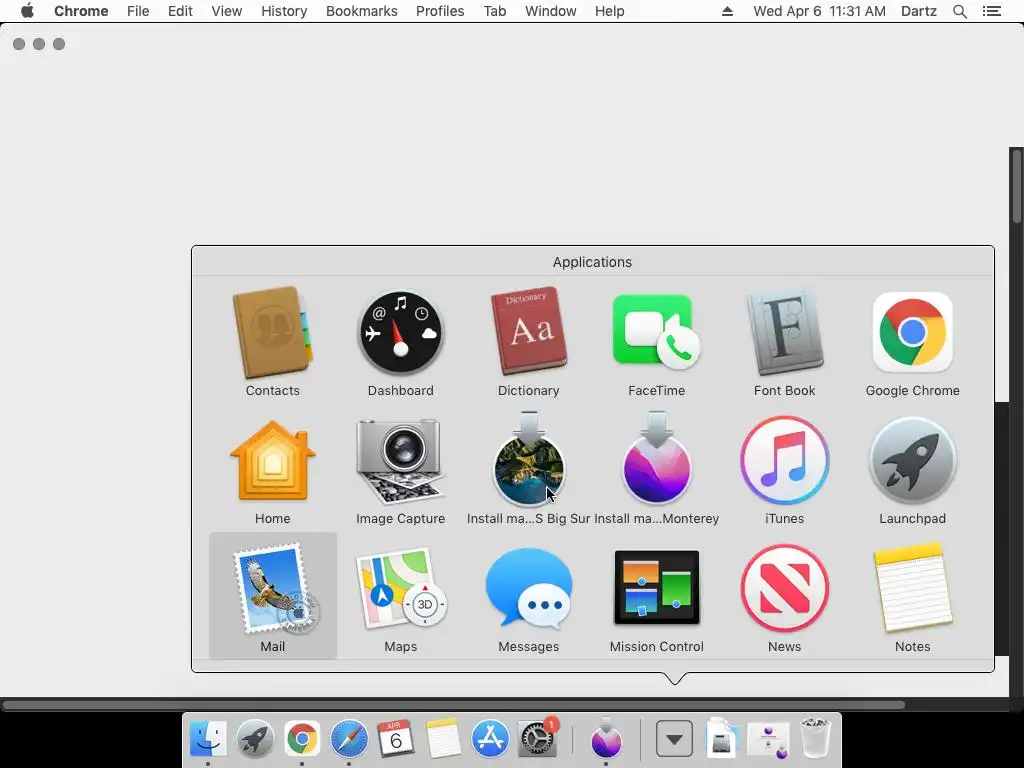Open Notification Center list icon

point(992,11)
